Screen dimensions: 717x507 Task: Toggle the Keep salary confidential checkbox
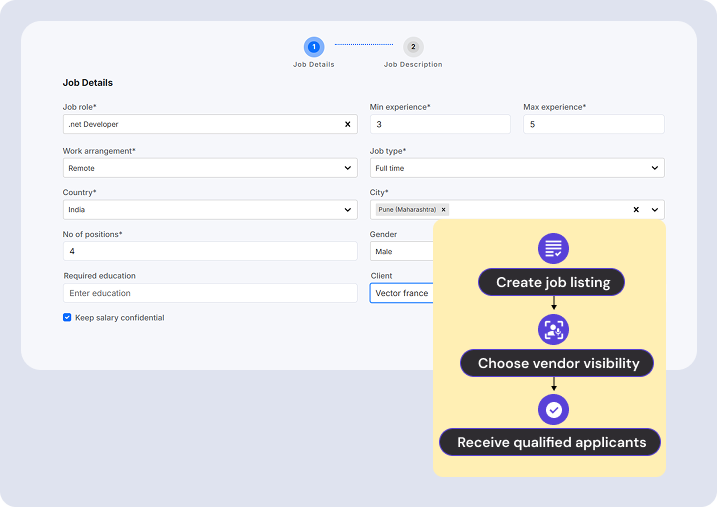click(67, 318)
